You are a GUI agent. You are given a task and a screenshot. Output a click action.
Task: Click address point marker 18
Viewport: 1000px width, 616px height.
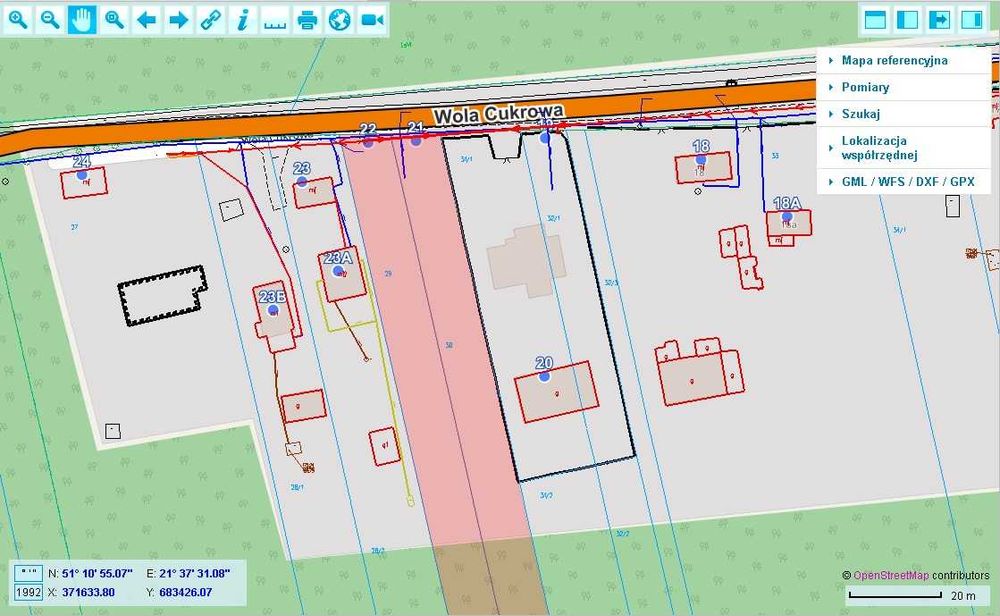[701, 159]
